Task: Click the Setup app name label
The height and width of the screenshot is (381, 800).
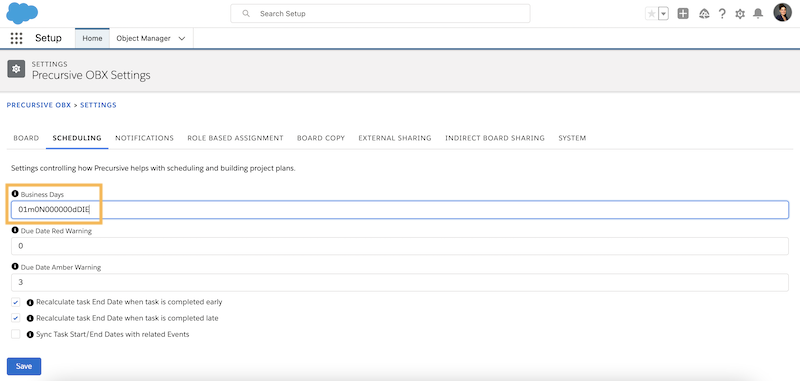Action: click(48, 38)
